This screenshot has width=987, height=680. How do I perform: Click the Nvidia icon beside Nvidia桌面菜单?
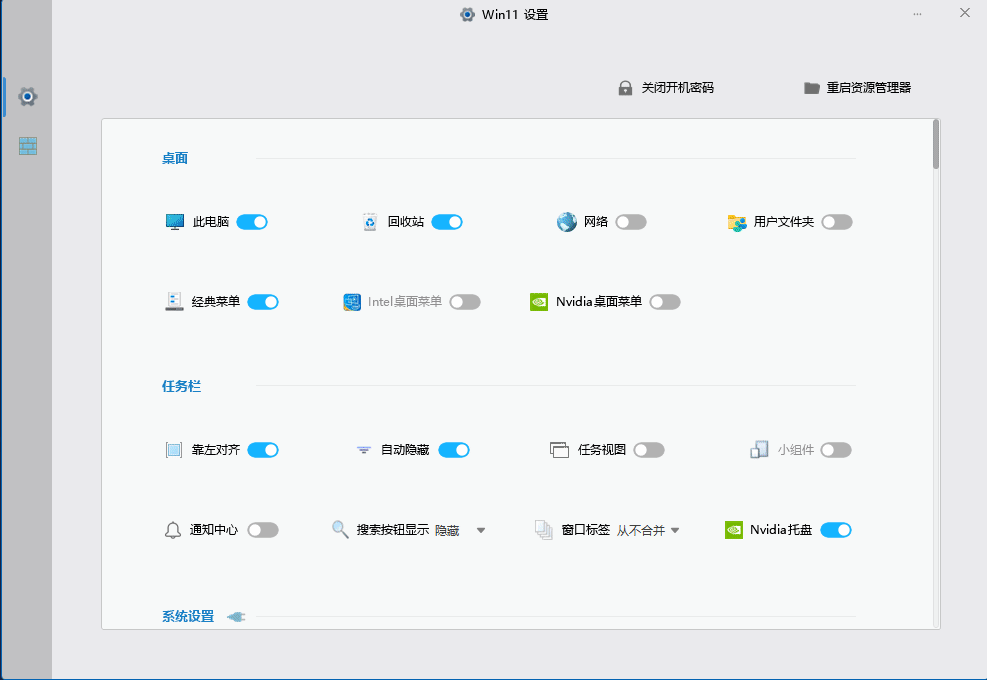pos(539,301)
